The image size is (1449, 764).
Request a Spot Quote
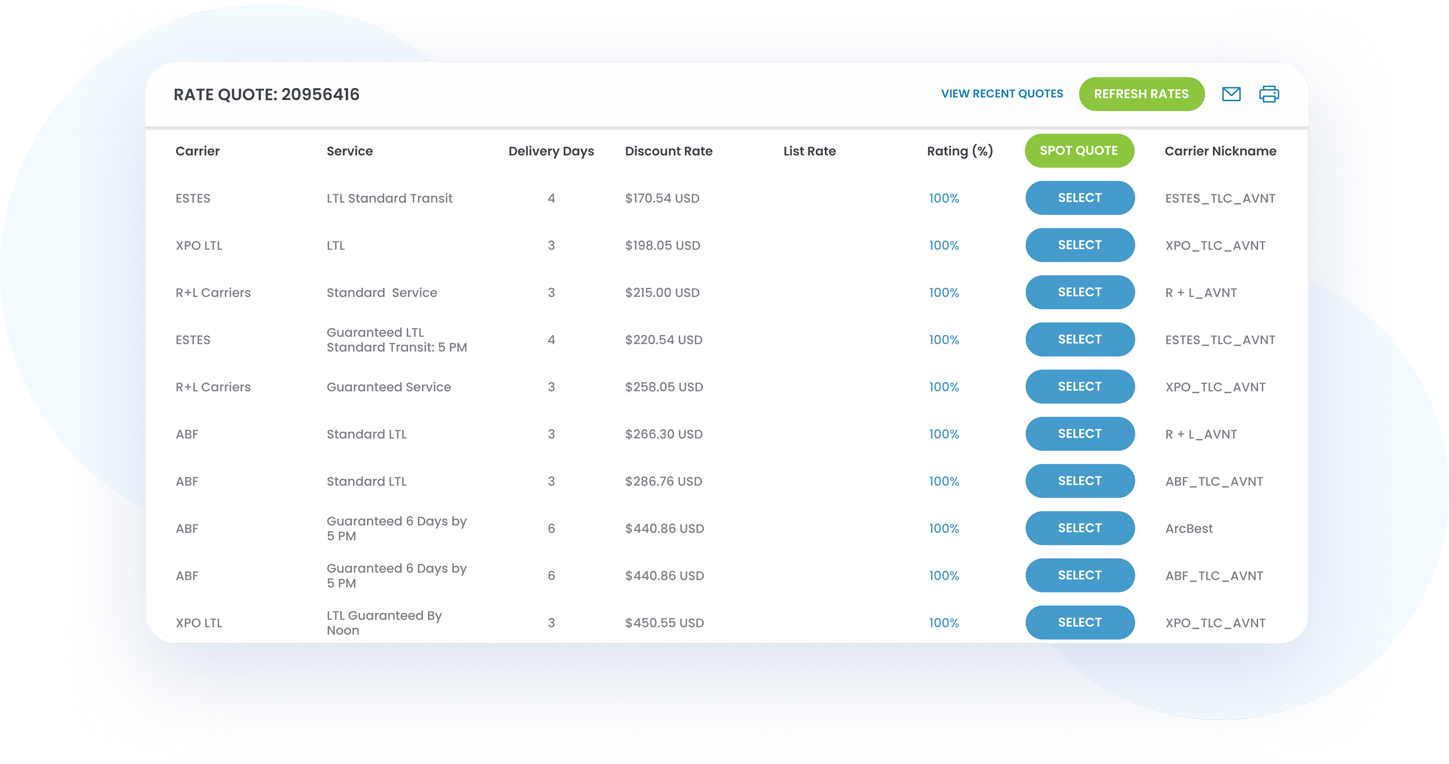click(x=1079, y=151)
